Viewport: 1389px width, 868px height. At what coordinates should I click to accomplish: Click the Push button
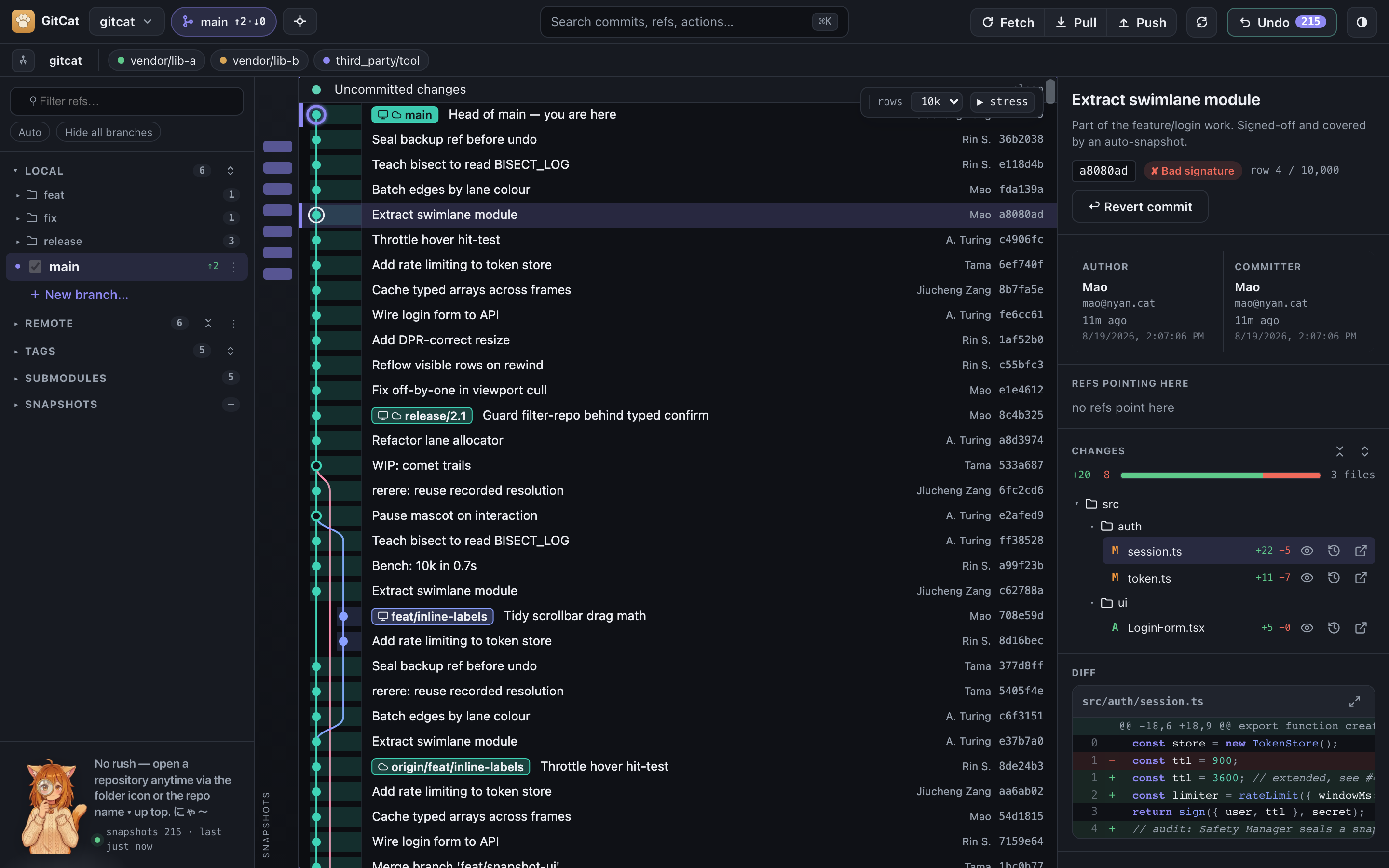pos(1142,22)
